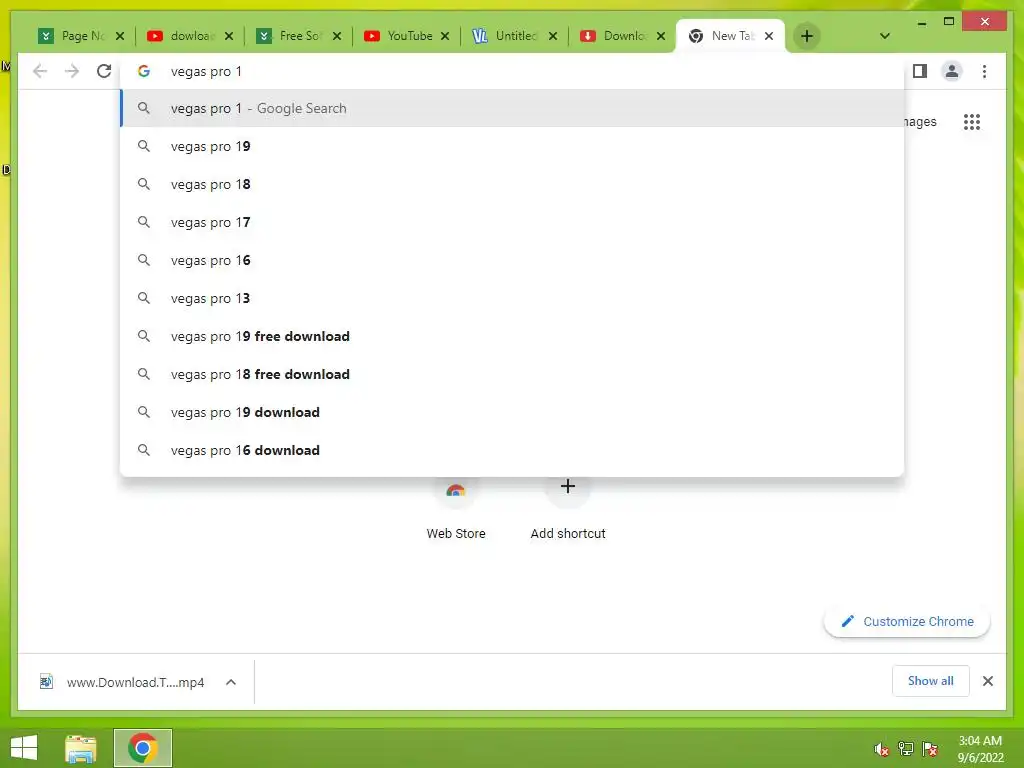Click the muted volume tray icon
This screenshot has width=1024, height=768.
pos(881,748)
